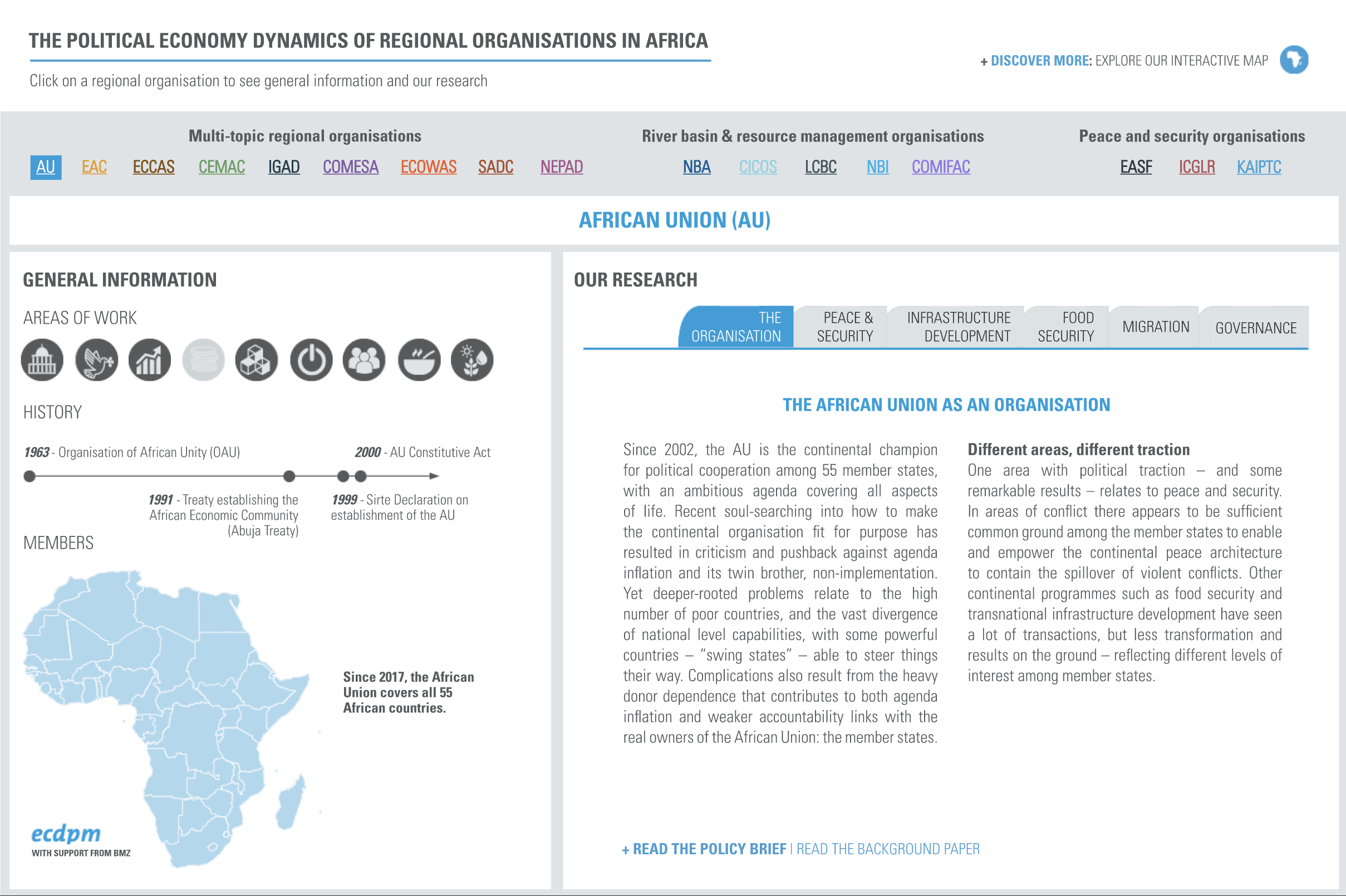Select the faded coins finance icon
Viewport: 1346px width, 896px height.
pos(204,360)
